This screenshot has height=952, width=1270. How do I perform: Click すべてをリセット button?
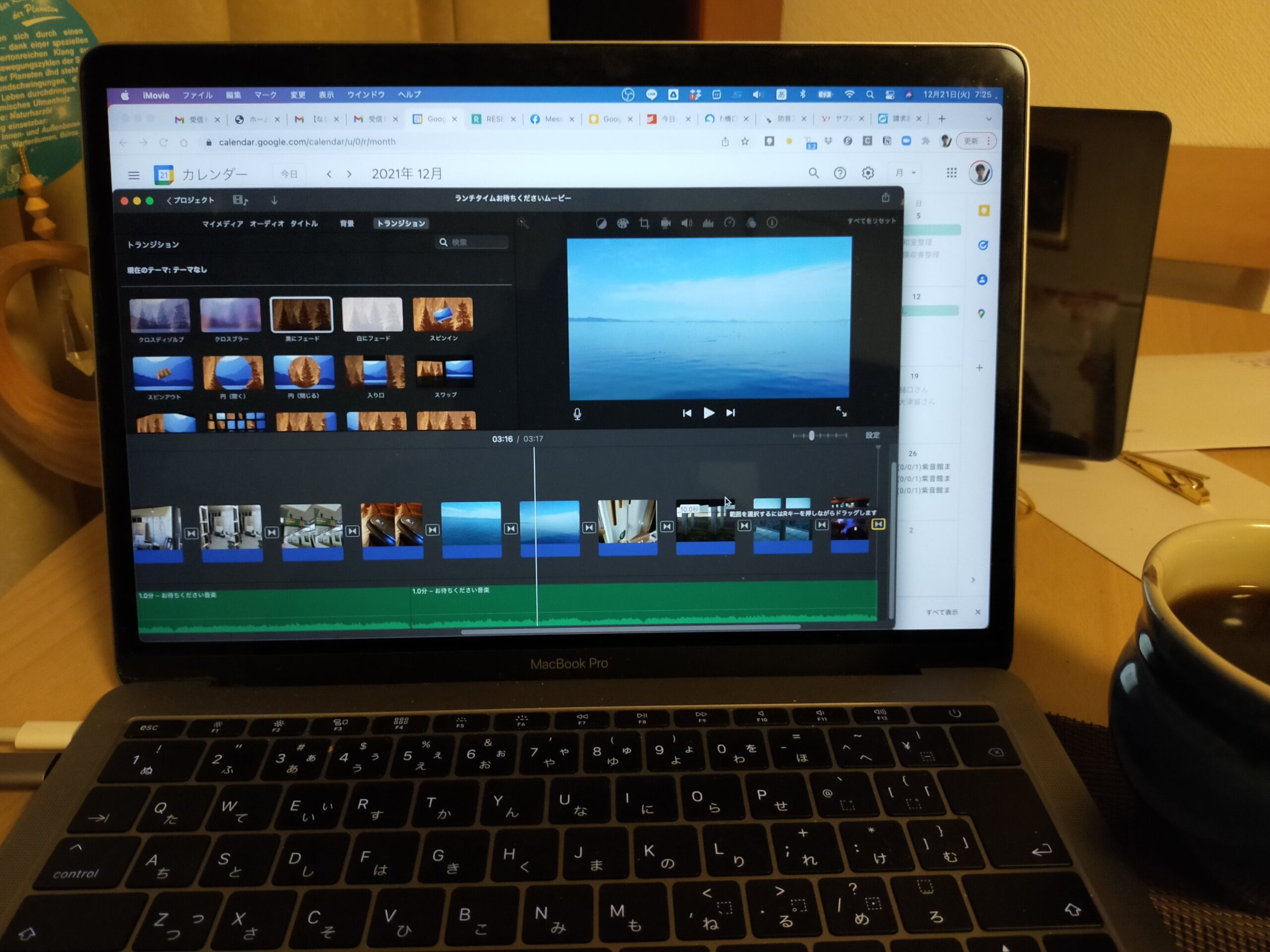coord(871,221)
